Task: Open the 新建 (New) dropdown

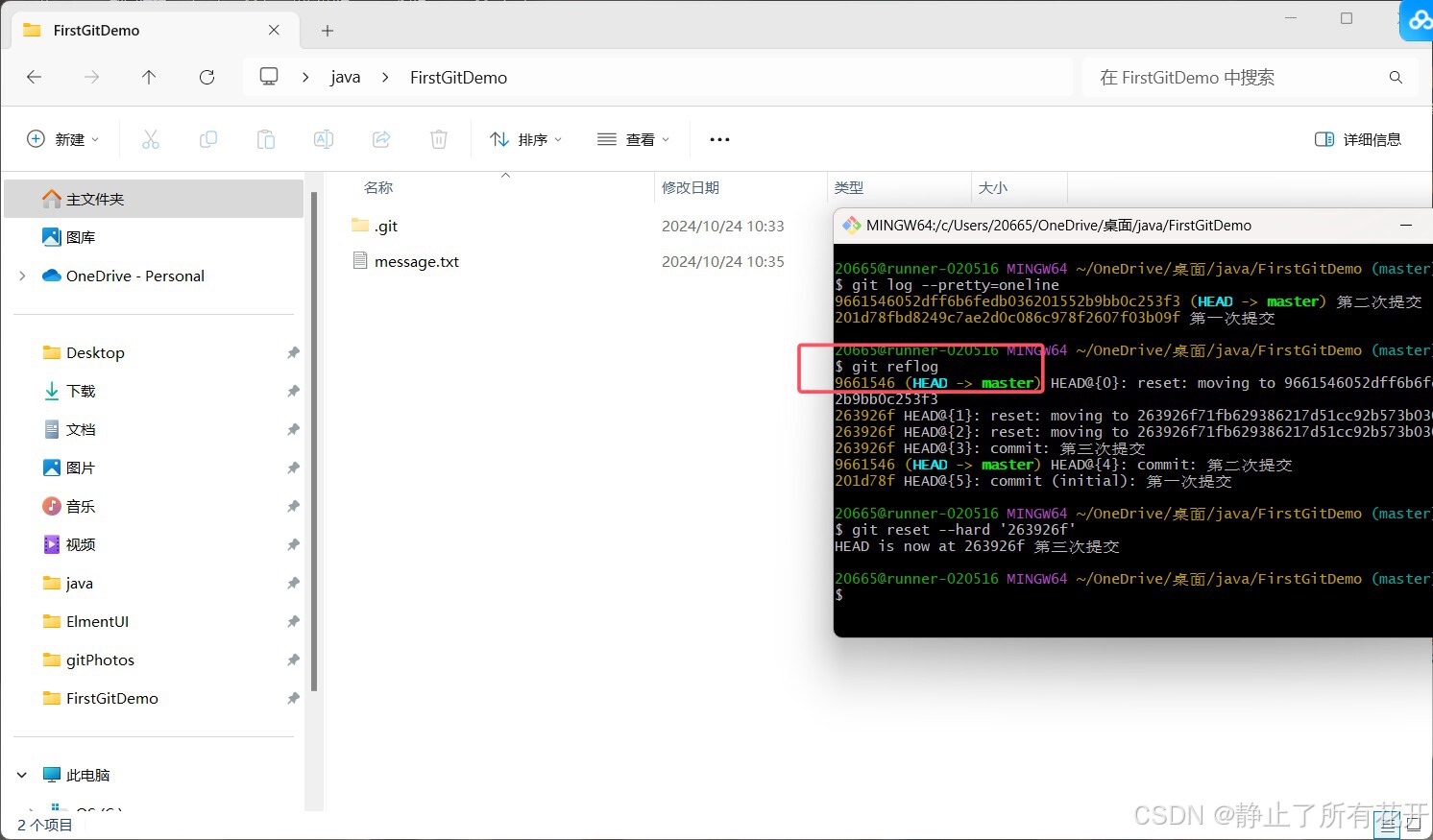Action: (62, 139)
